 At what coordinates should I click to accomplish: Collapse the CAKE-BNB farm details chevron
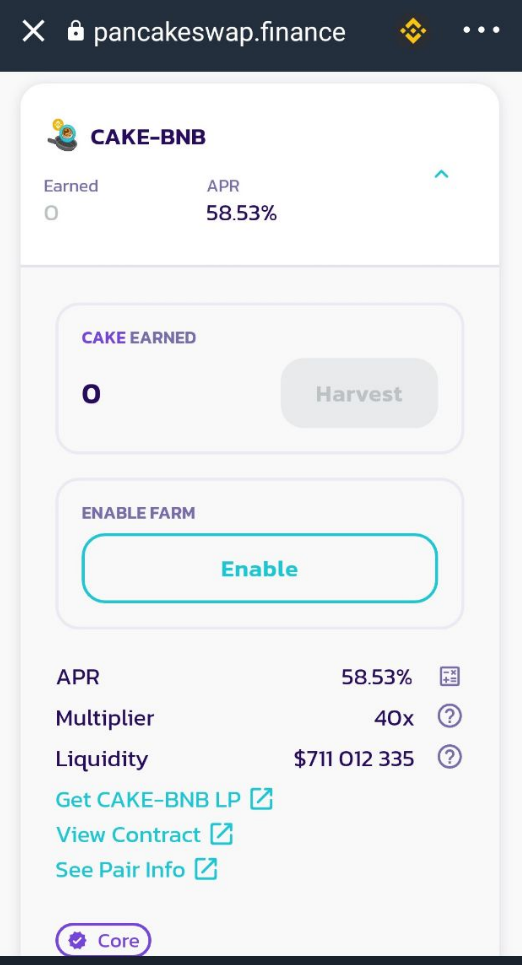click(441, 174)
